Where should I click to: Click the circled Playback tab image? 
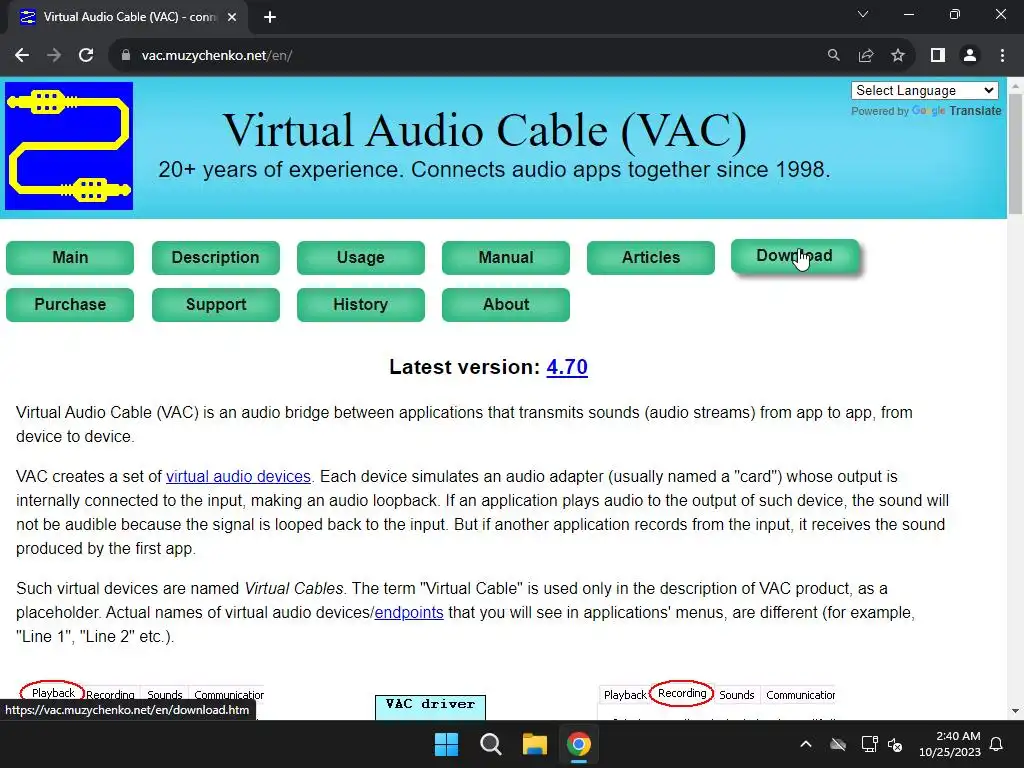[x=53, y=693]
